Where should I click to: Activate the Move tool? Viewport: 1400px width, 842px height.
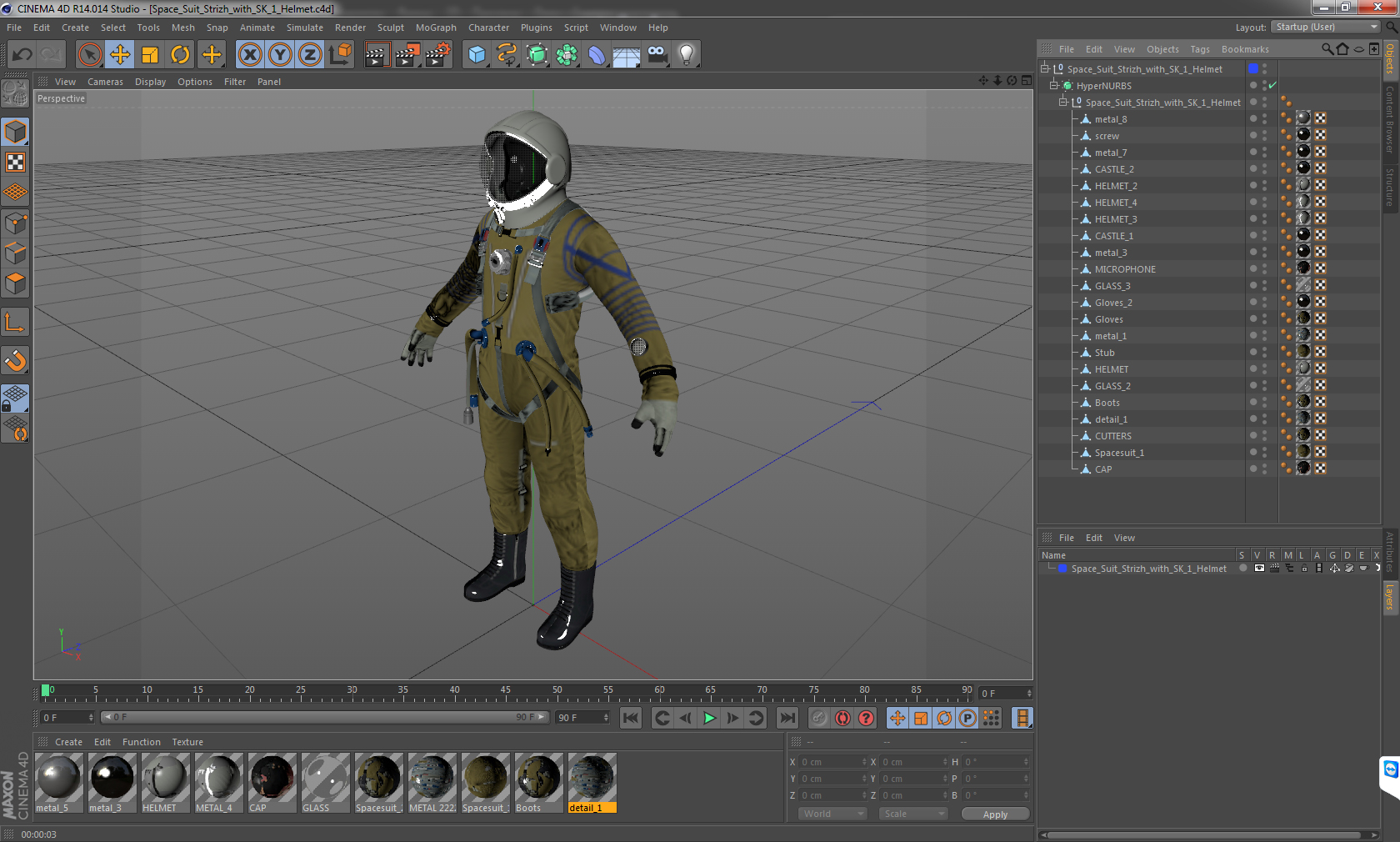pos(120,55)
